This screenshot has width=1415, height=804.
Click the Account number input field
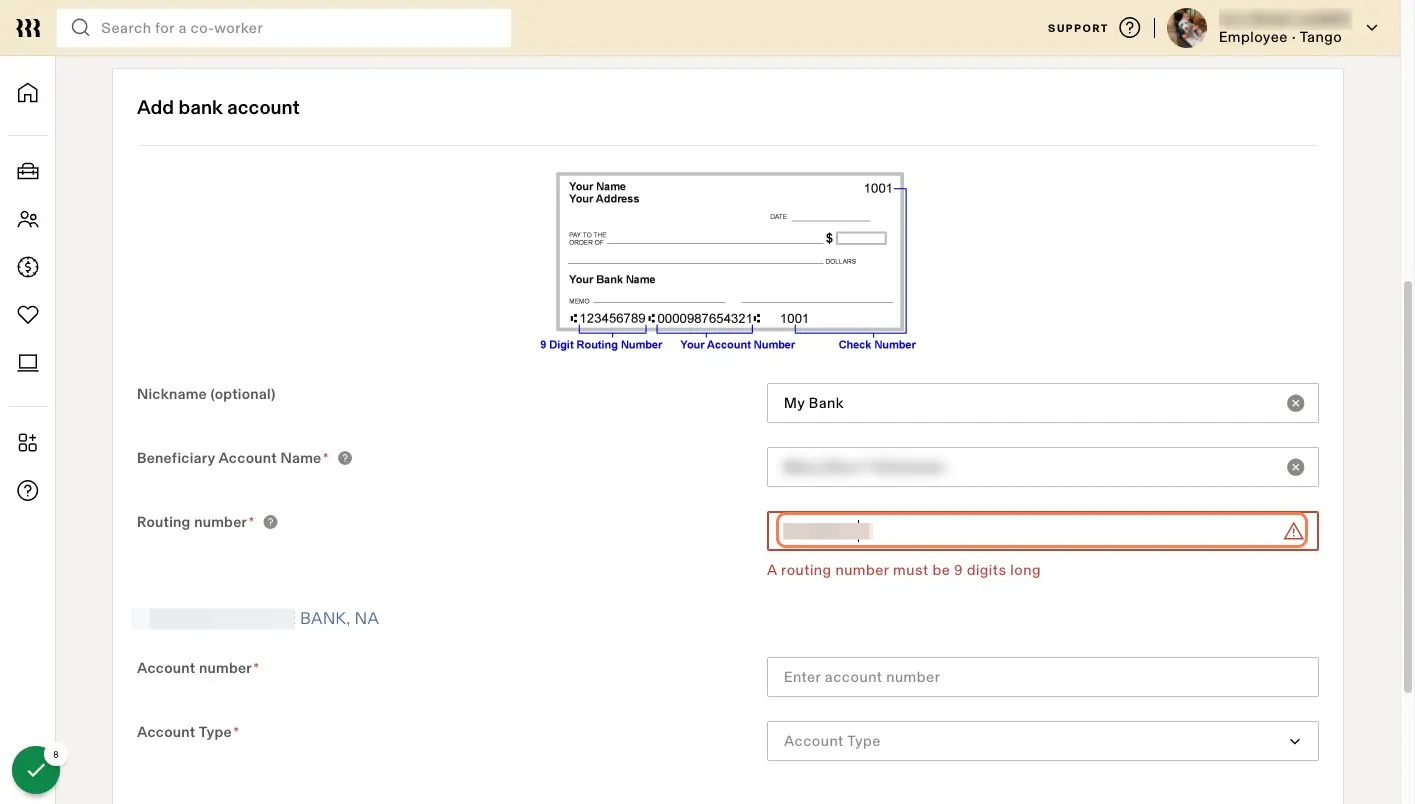[x=1042, y=677]
